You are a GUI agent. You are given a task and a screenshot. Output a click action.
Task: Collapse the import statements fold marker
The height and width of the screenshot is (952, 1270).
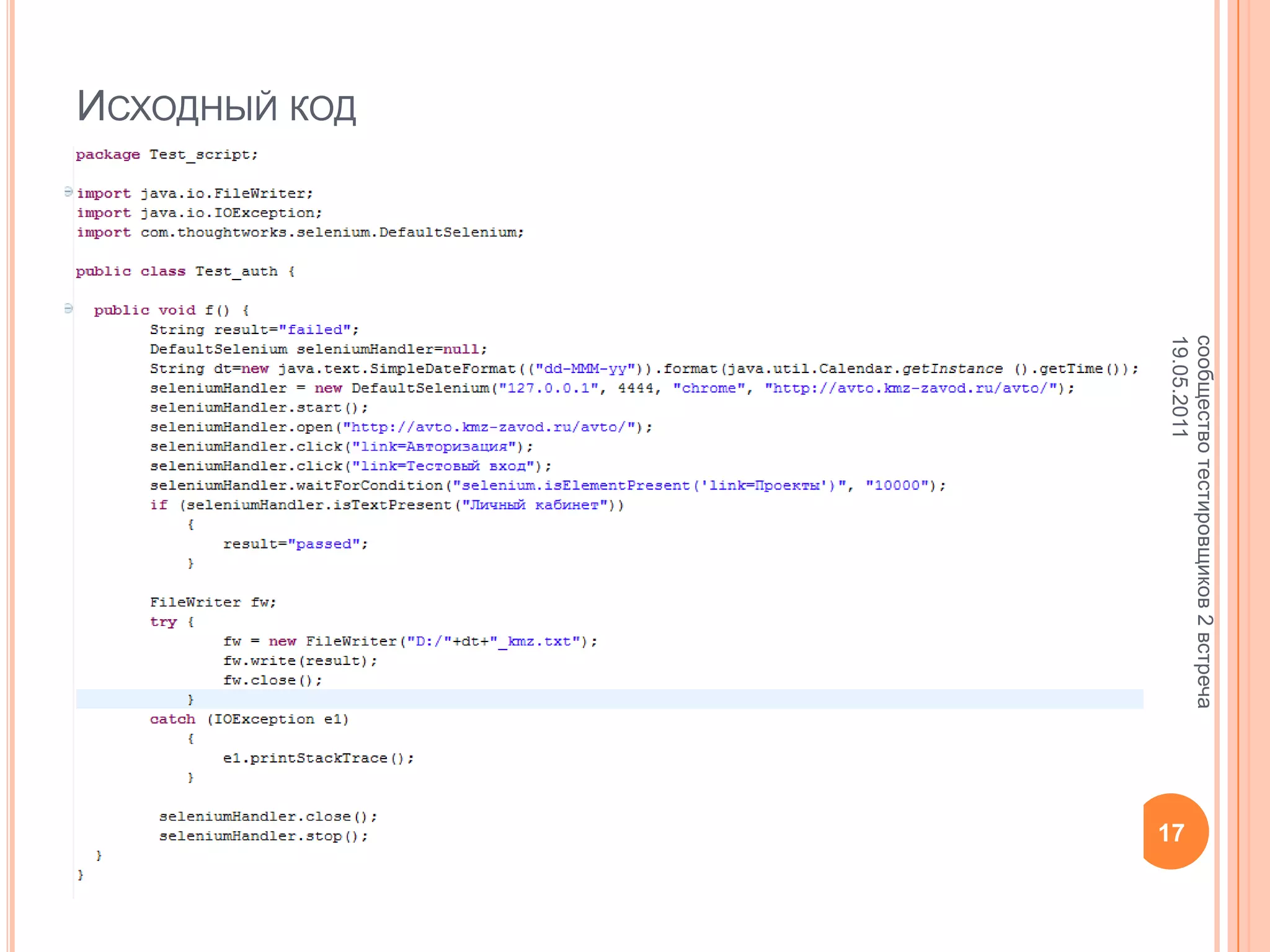[68, 192]
